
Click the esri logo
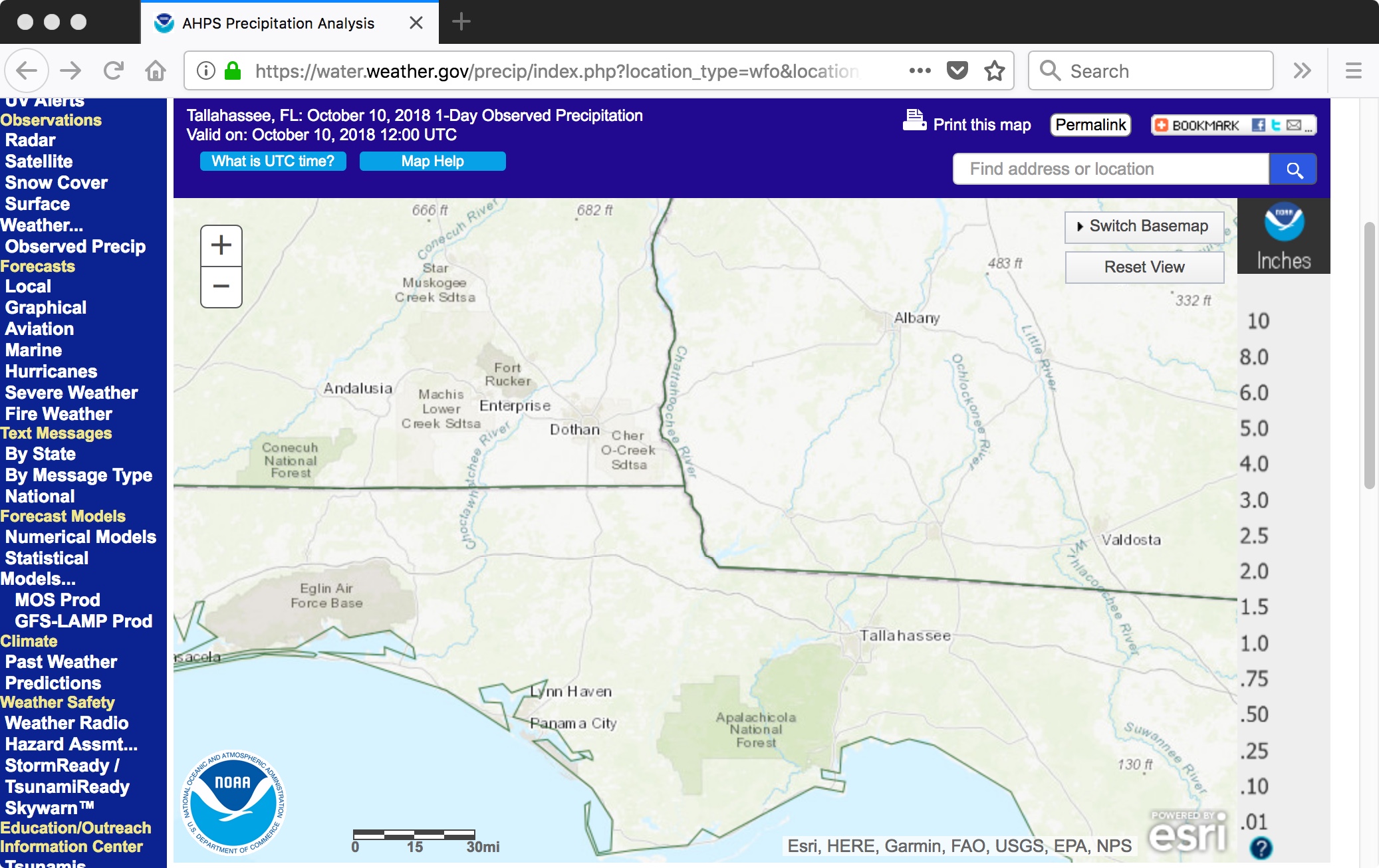pos(1188,831)
